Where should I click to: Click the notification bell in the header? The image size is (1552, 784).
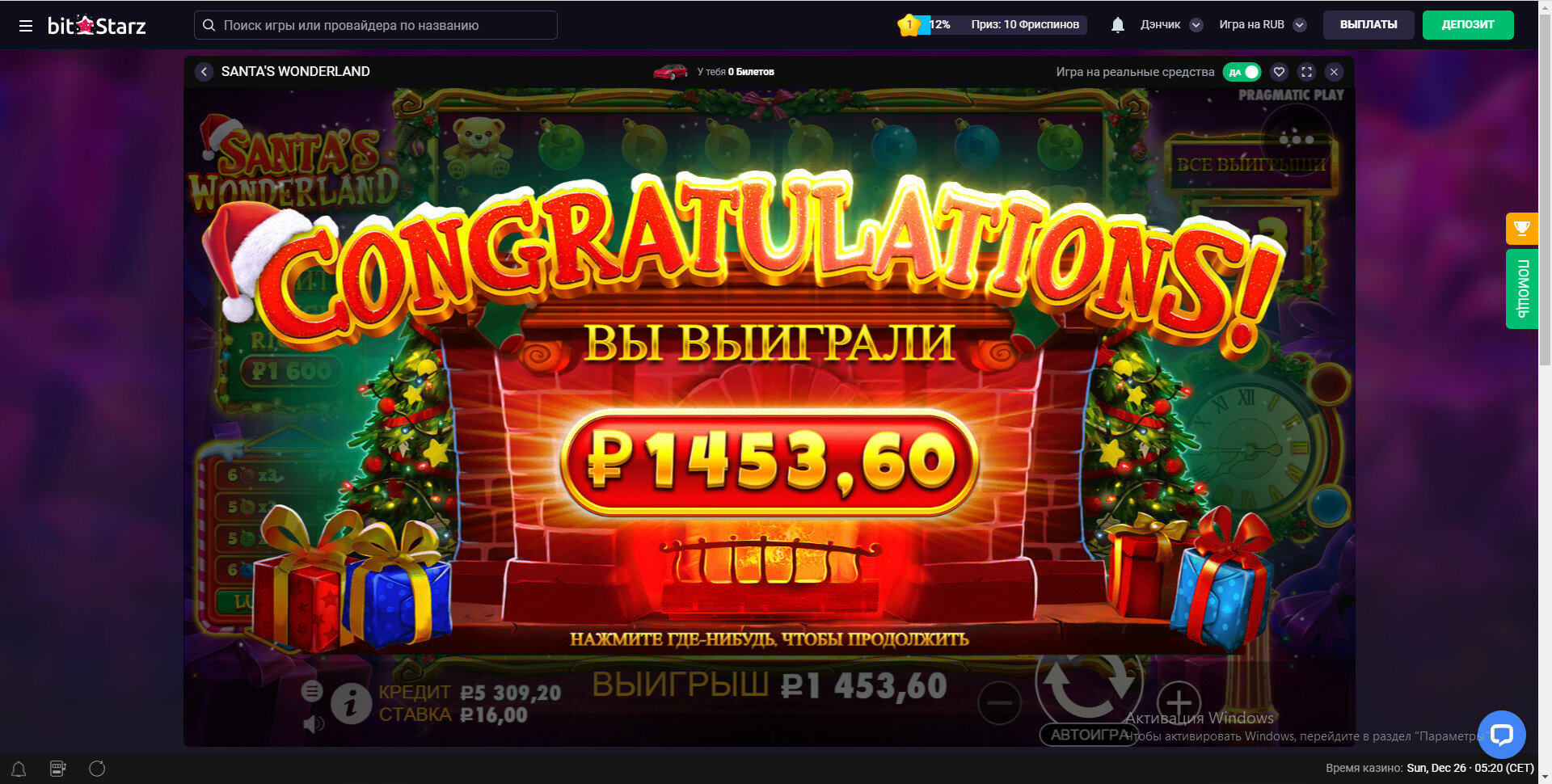1117,25
